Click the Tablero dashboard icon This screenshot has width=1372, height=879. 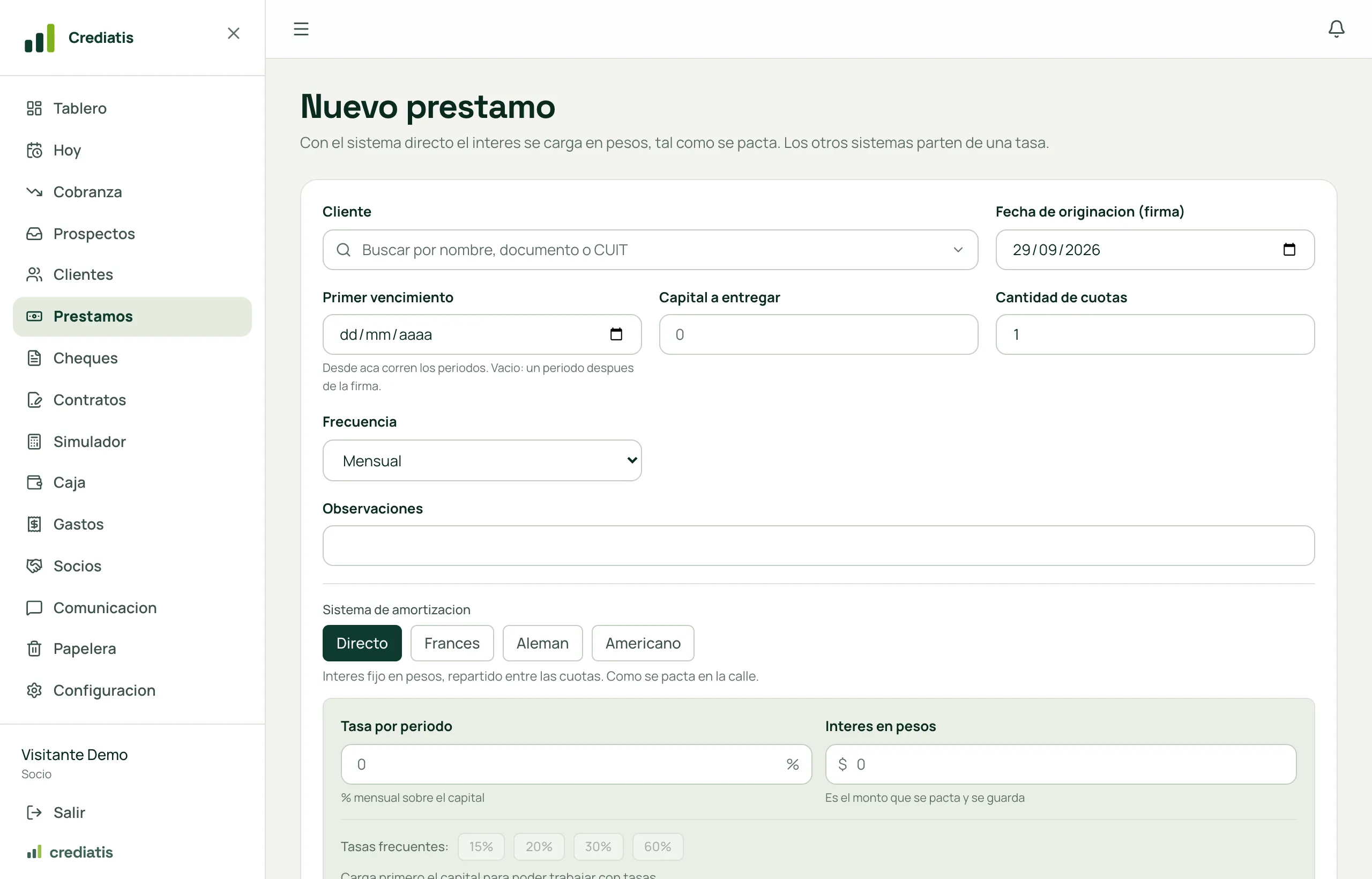tap(34, 108)
